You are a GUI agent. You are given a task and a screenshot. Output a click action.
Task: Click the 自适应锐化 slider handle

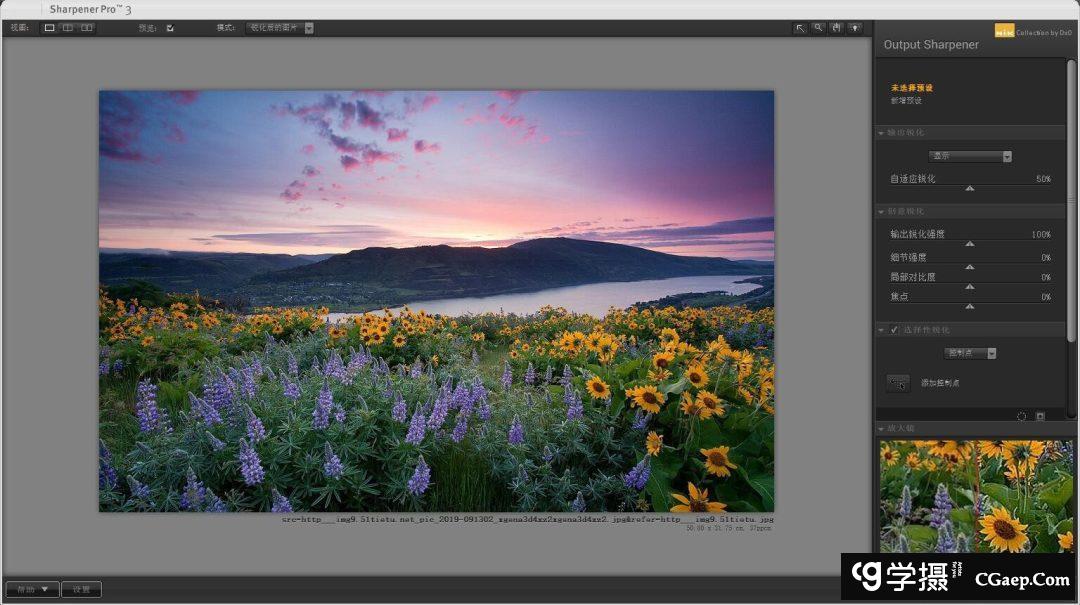969,188
